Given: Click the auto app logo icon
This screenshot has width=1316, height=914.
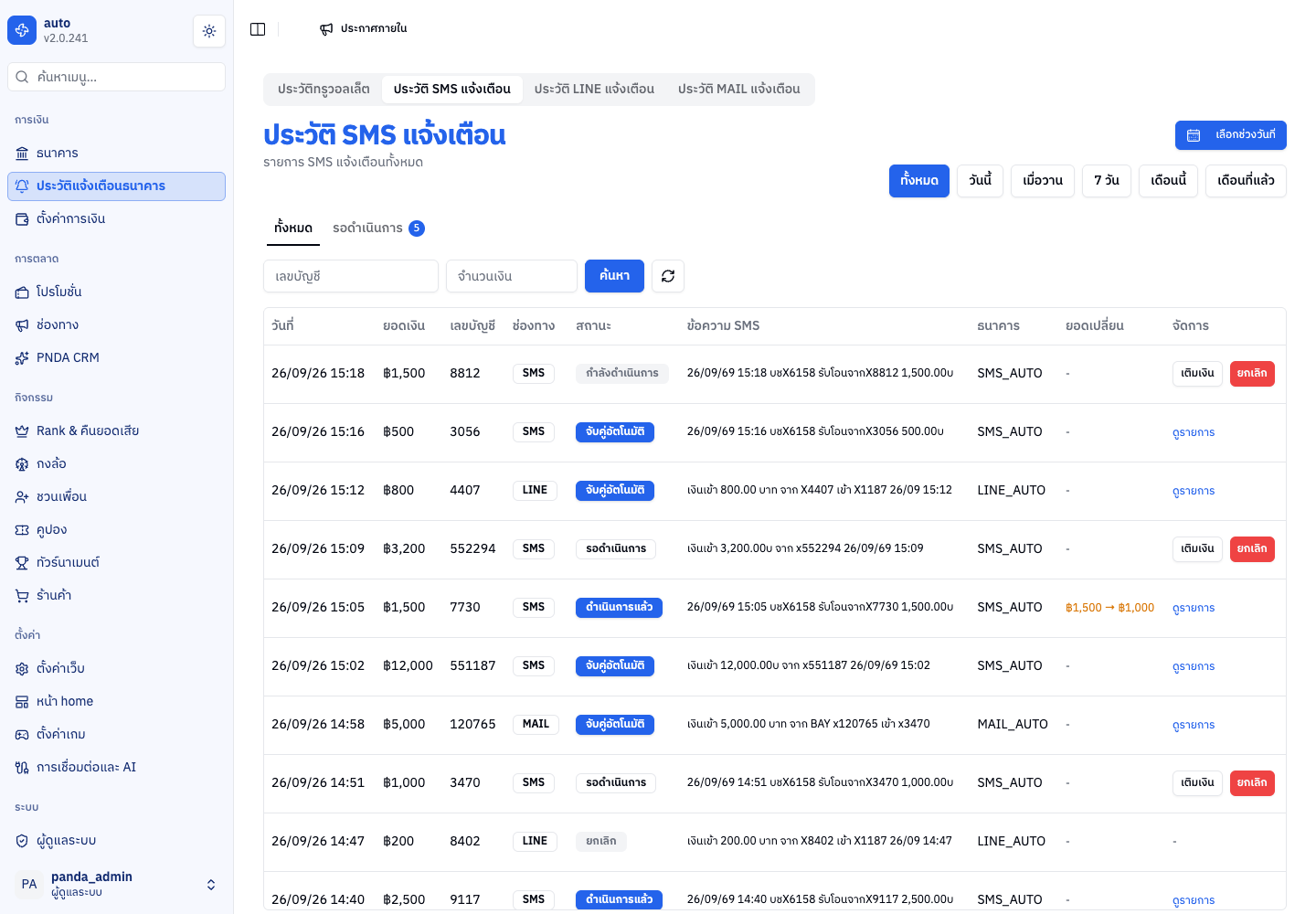Looking at the screenshot, I should [22, 30].
